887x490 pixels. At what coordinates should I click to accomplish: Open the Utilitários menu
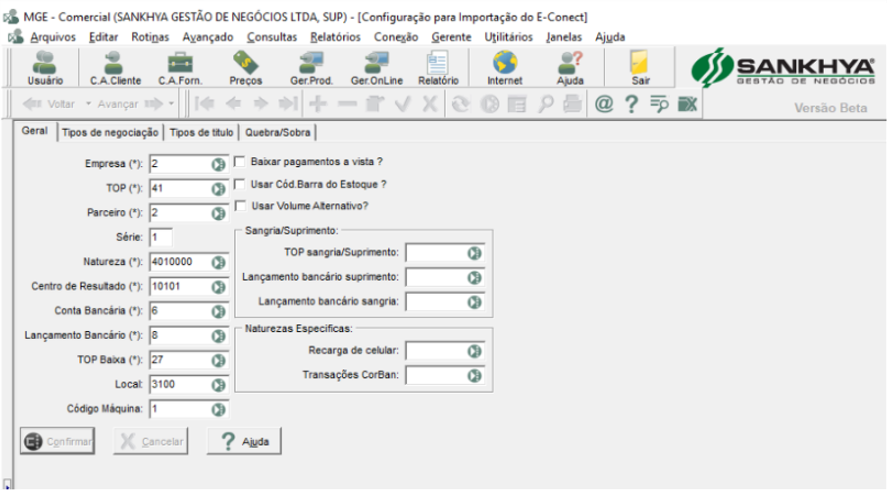tap(508, 37)
